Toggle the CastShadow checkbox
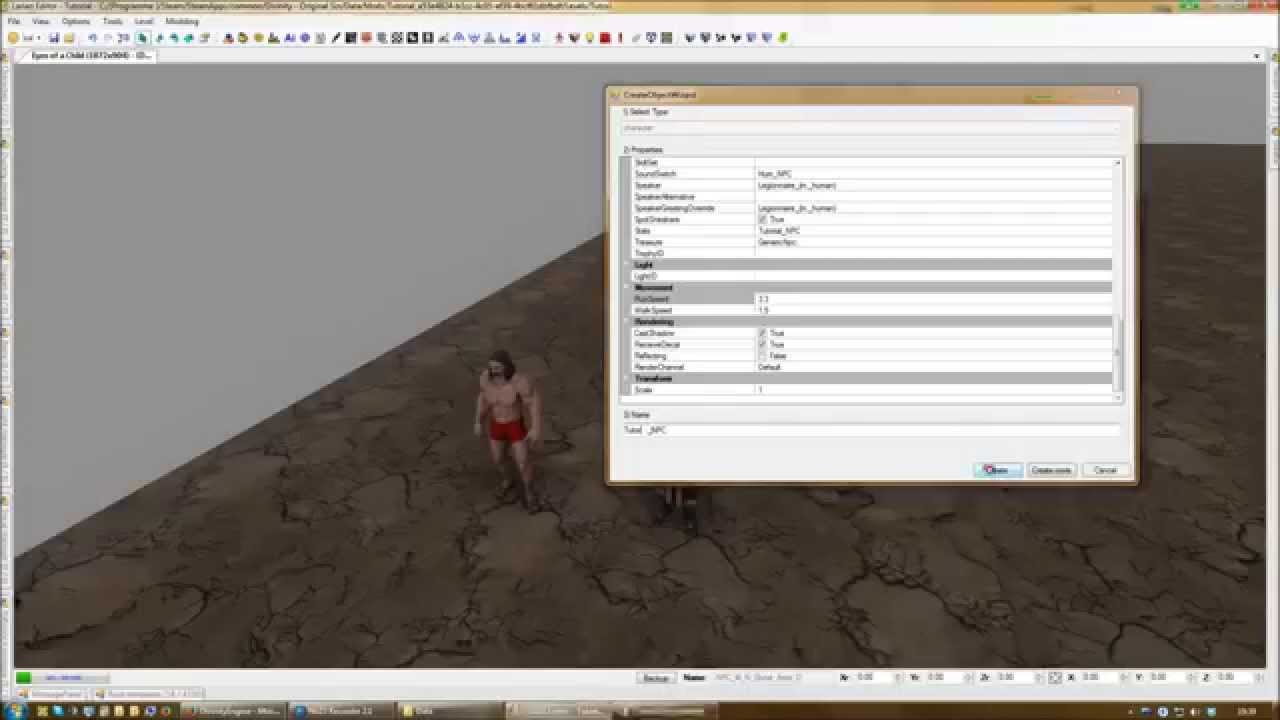Viewport: 1280px width, 720px height. pos(762,333)
